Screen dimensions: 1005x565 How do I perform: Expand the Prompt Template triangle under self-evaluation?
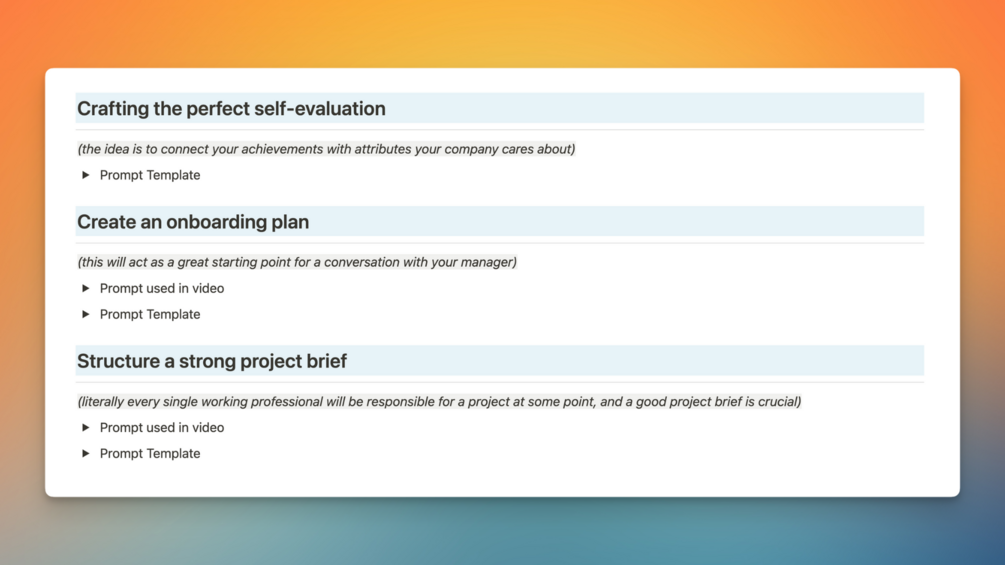point(85,175)
